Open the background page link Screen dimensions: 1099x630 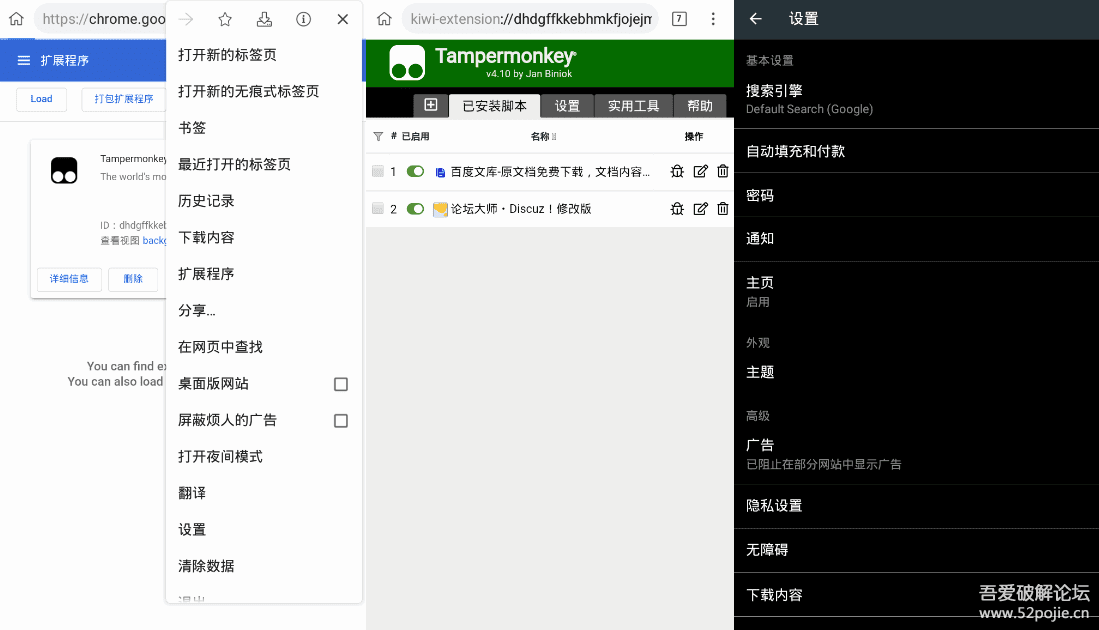(154, 240)
